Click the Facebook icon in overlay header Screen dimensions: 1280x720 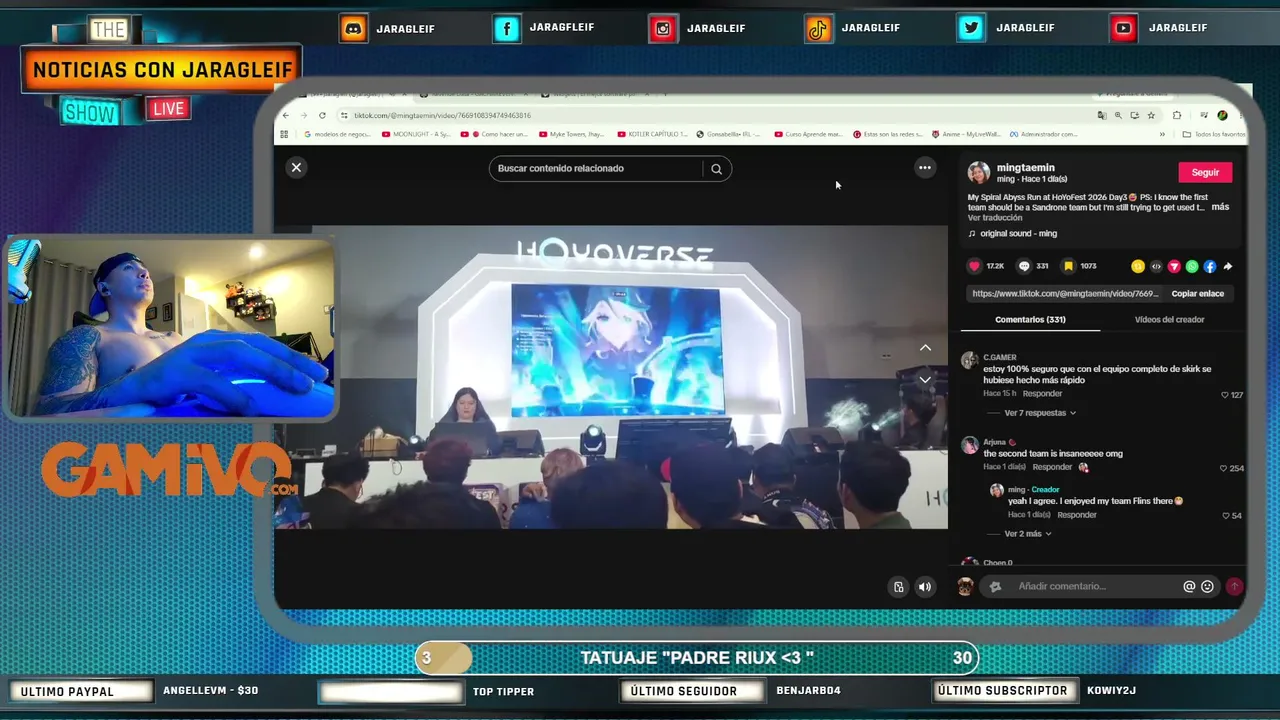point(507,28)
